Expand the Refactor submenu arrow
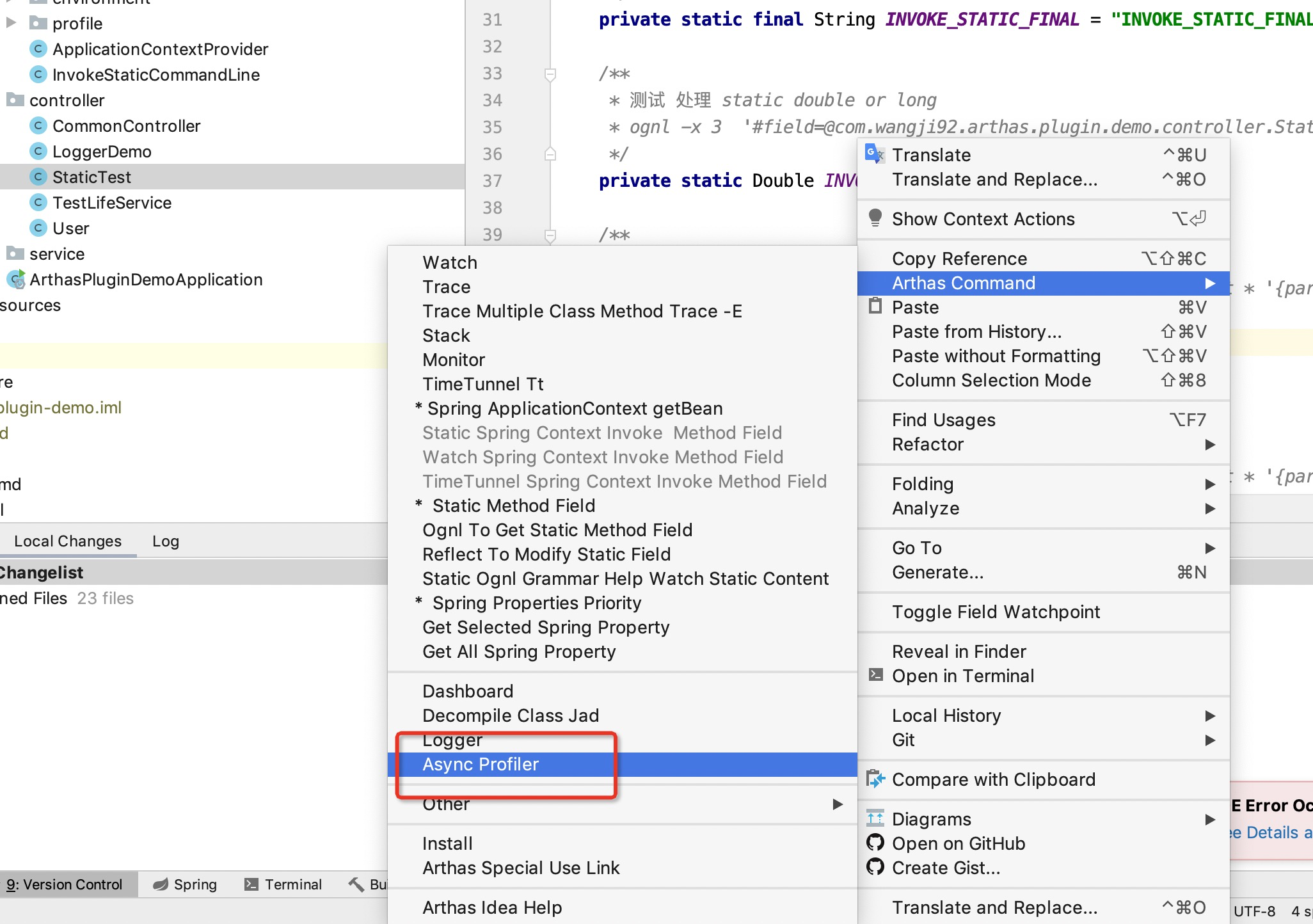The height and width of the screenshot is (924, 1313). [x=1209, y=444]
